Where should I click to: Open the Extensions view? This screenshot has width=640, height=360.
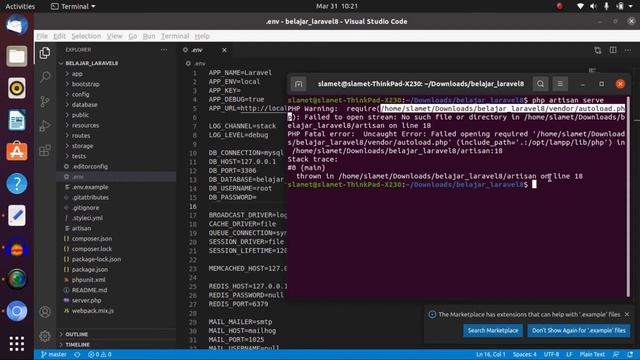[x=45, y=150]
